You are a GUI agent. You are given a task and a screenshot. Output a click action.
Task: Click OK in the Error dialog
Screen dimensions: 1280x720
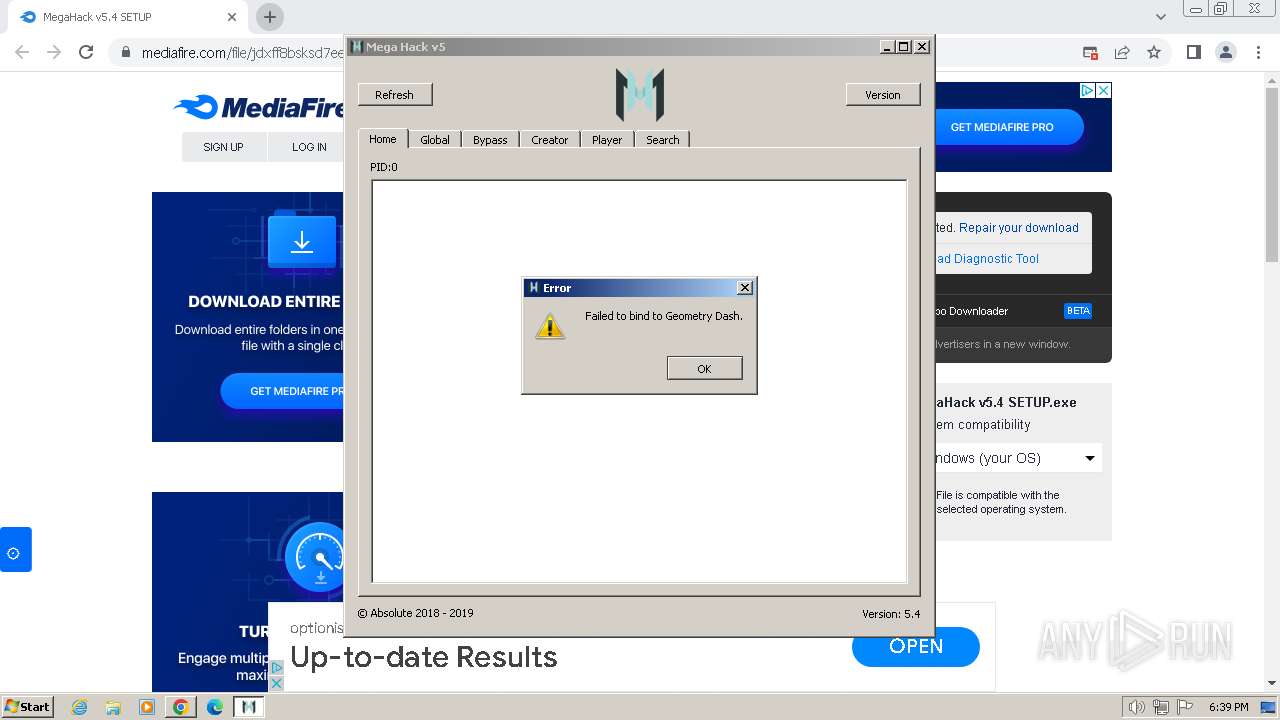(704, 368)
